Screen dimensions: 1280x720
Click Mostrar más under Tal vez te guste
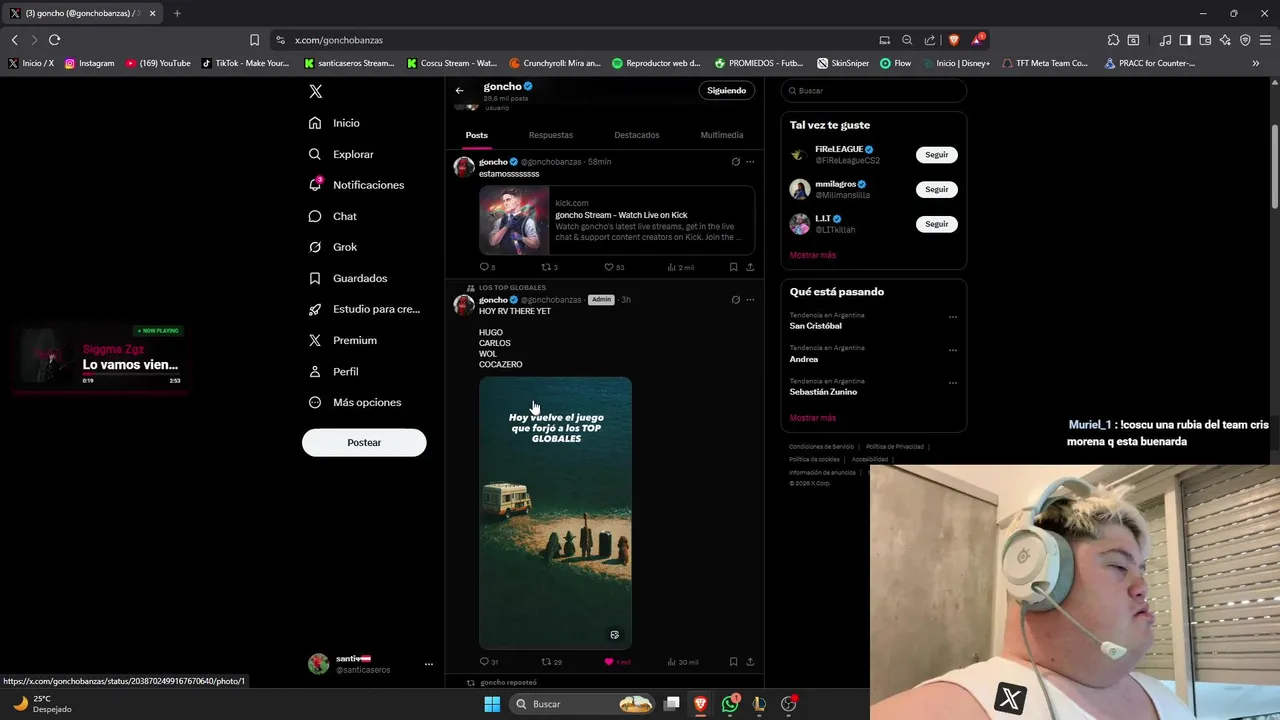pos(812,255)
